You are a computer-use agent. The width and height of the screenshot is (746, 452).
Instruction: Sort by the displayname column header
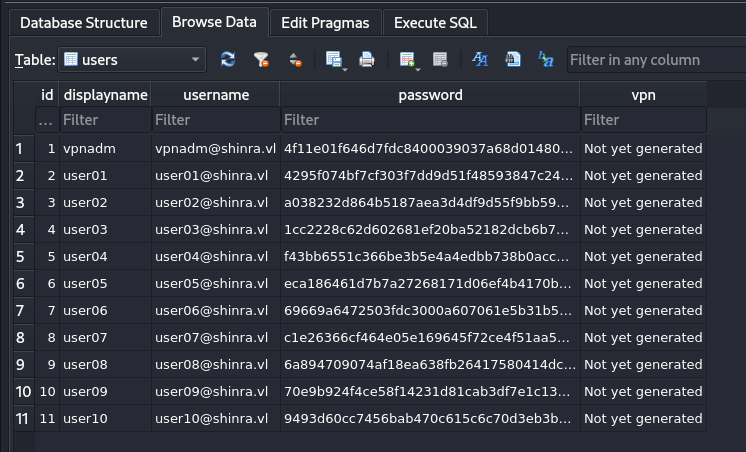(x=105, y=95)
